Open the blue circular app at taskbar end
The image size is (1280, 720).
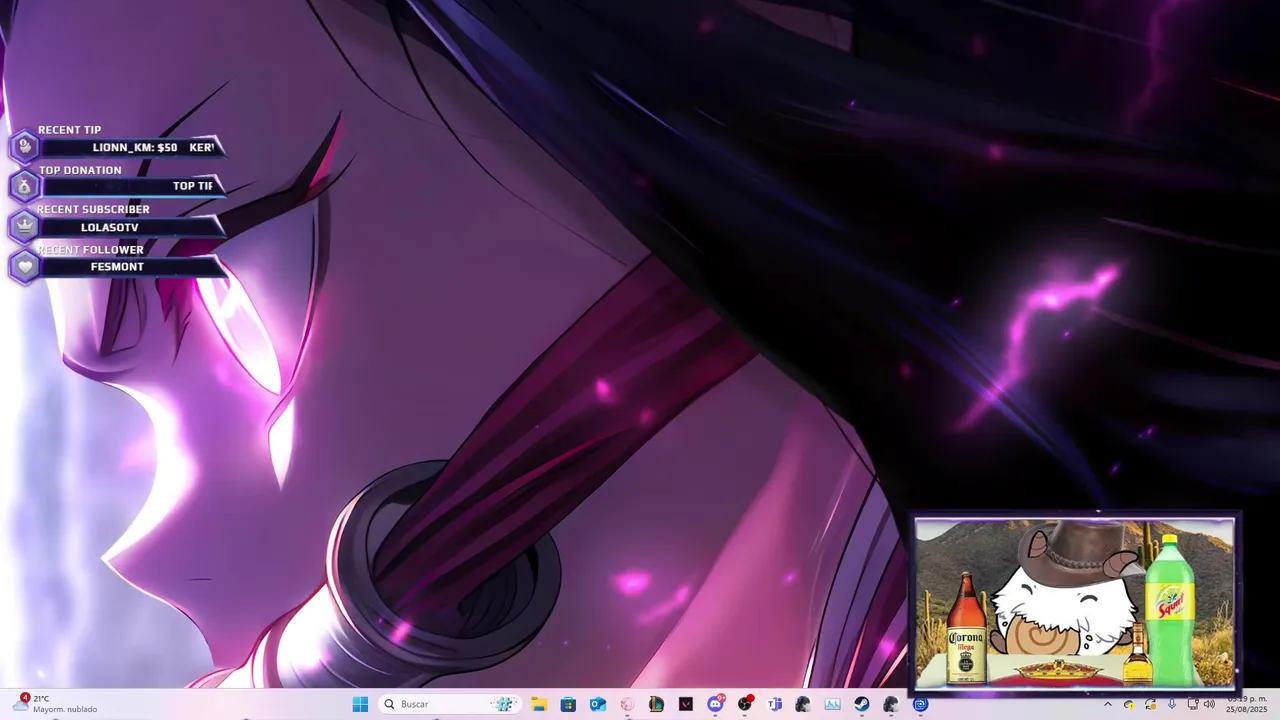[920, 704]
